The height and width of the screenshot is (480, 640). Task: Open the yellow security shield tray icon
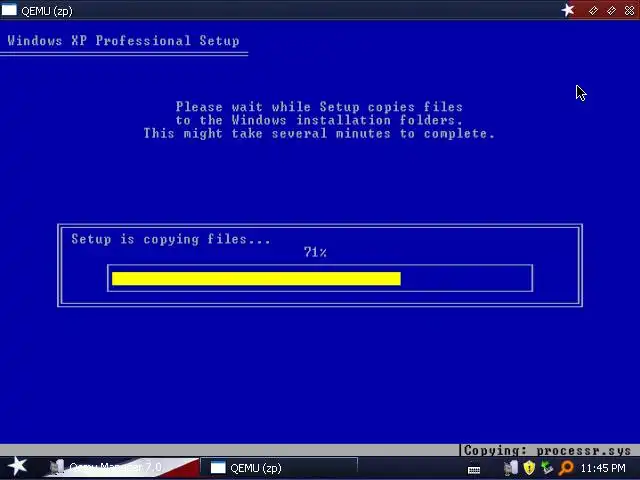point(529,468)
